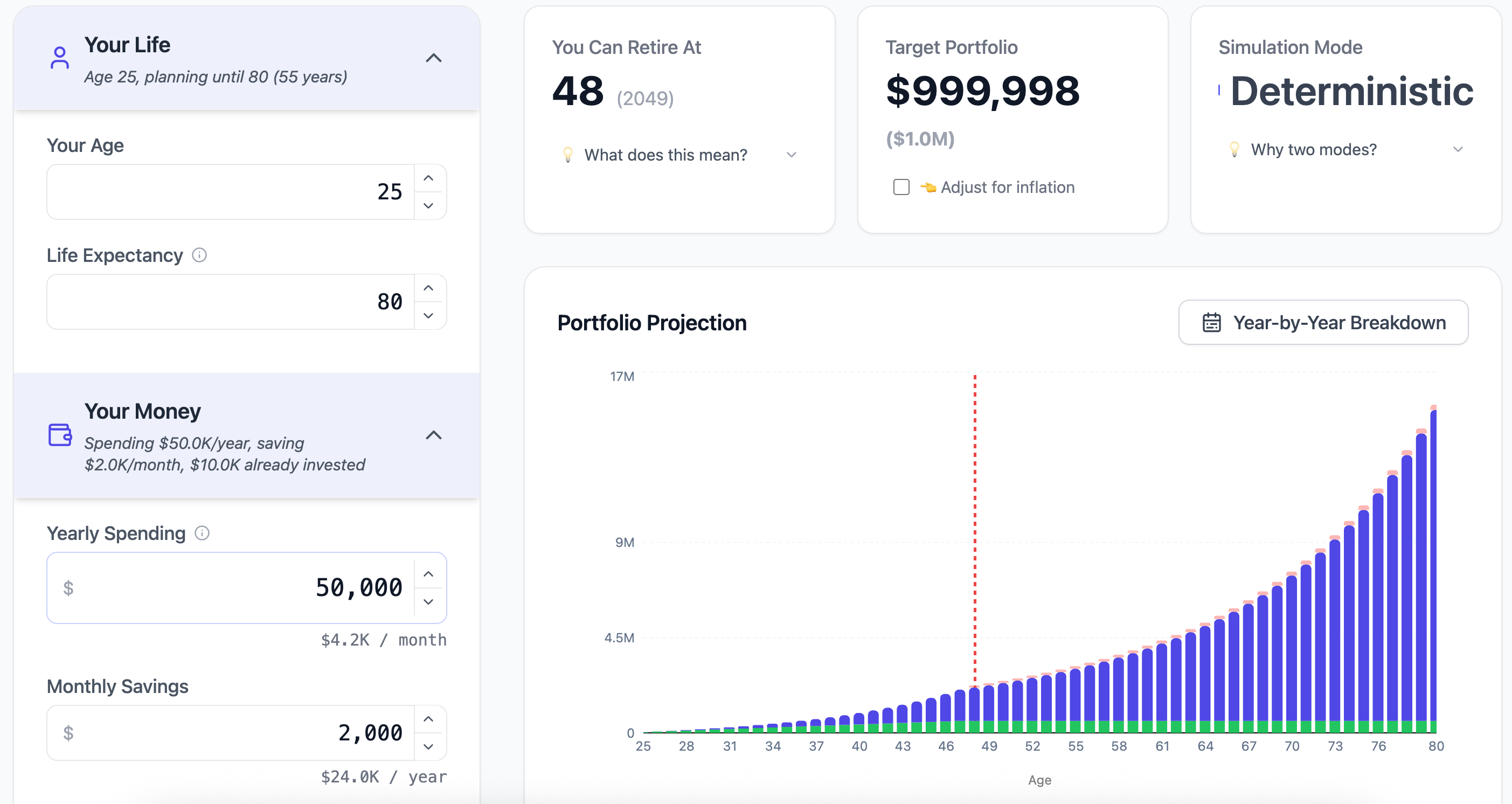
Task: Click the Life Expectancy info icon
Action: tap(199, 255)
